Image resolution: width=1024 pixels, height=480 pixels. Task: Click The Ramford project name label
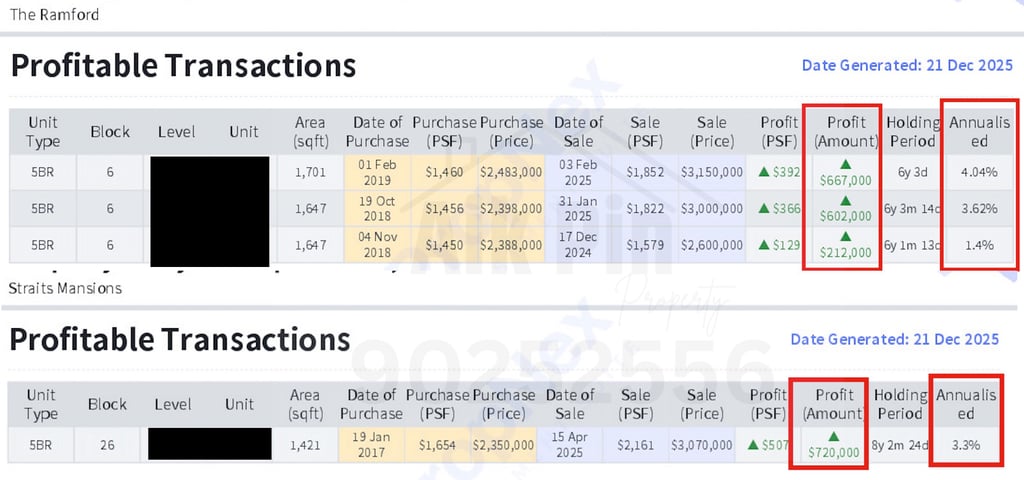tap(55, 15)
